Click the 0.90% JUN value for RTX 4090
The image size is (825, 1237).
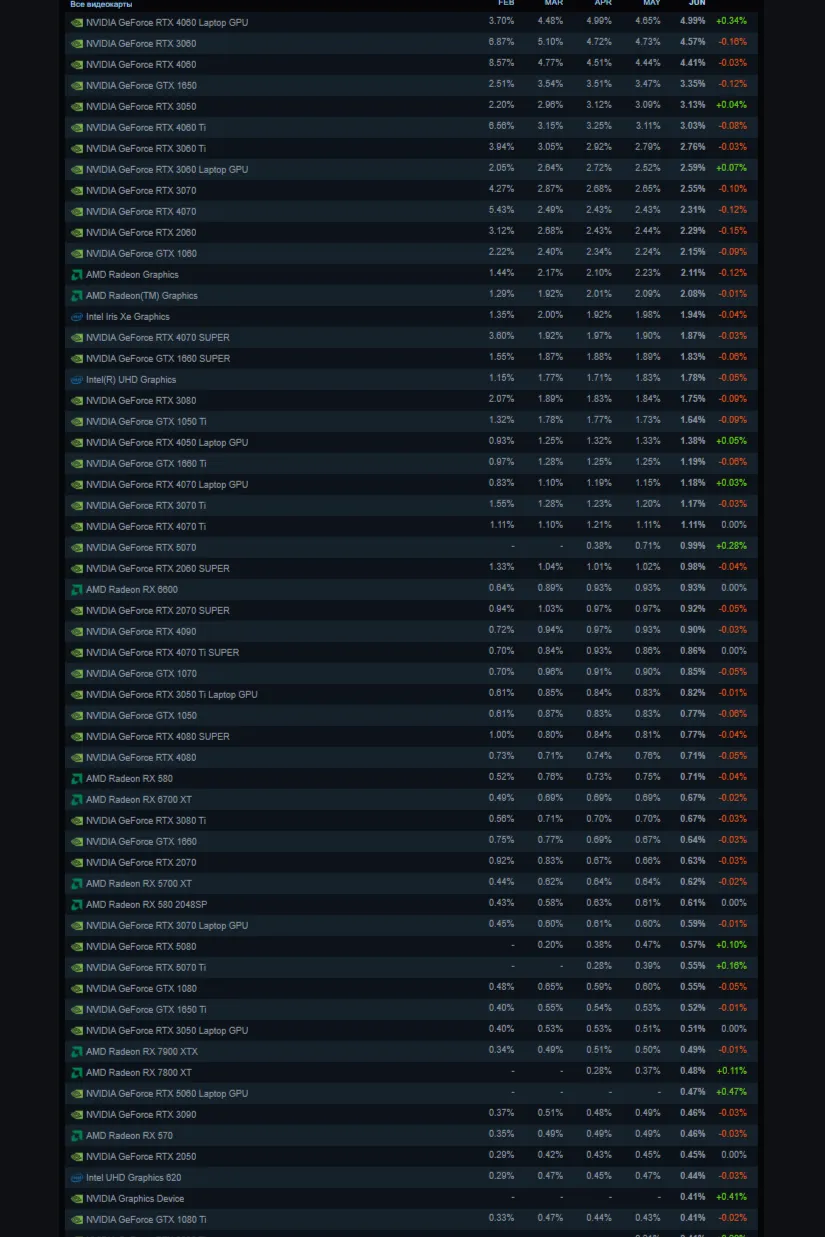[693, 630]
